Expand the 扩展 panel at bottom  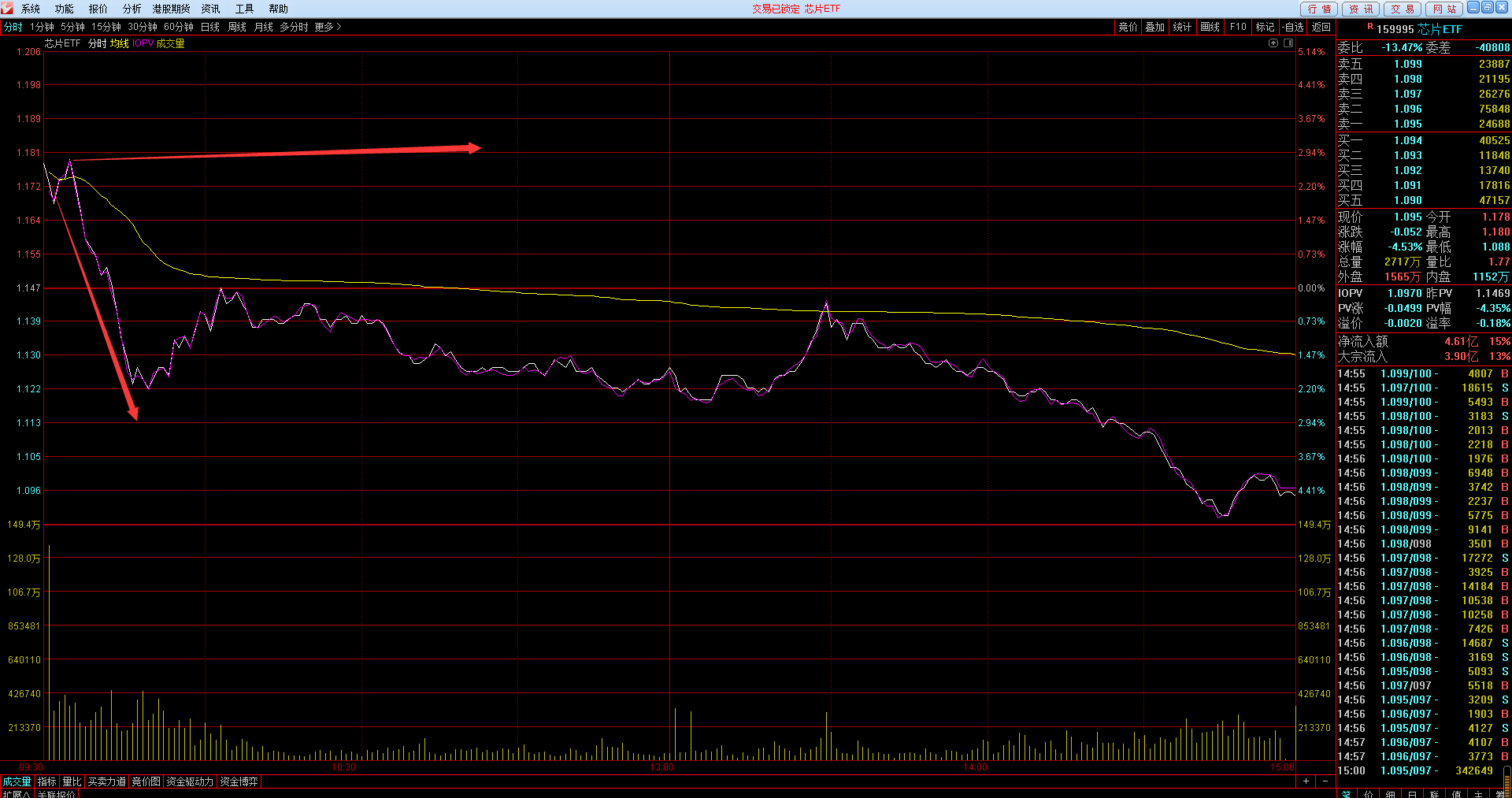16,794
